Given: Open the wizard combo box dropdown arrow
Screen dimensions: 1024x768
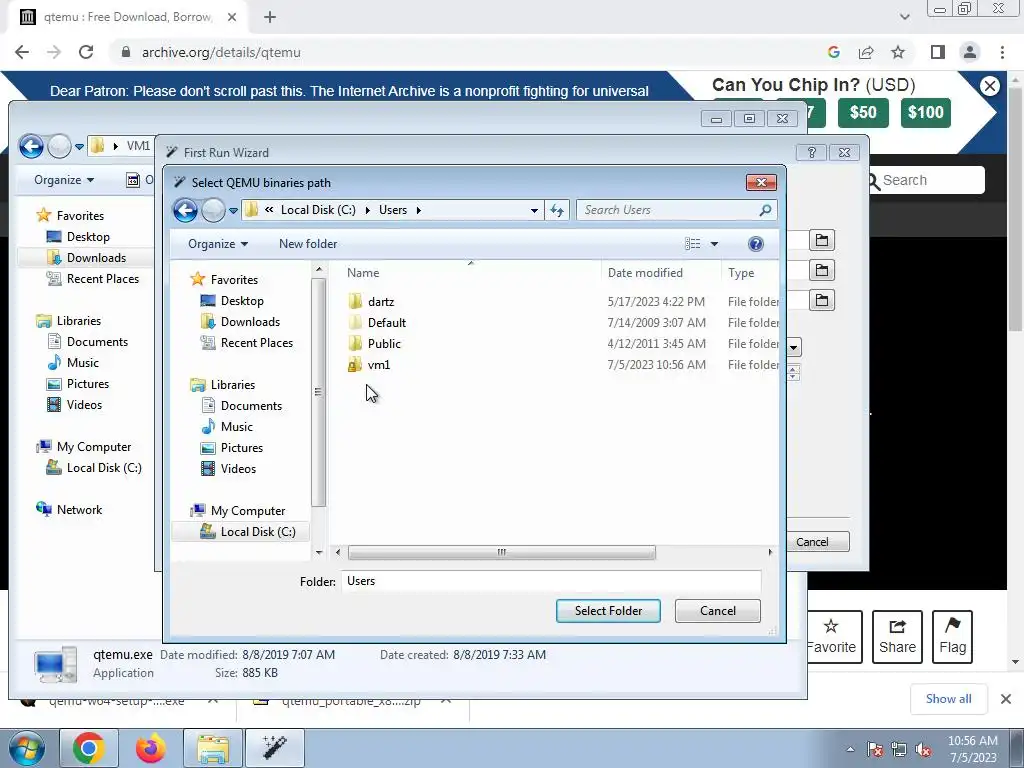Looking at the screenshot, I should [793, 347].
